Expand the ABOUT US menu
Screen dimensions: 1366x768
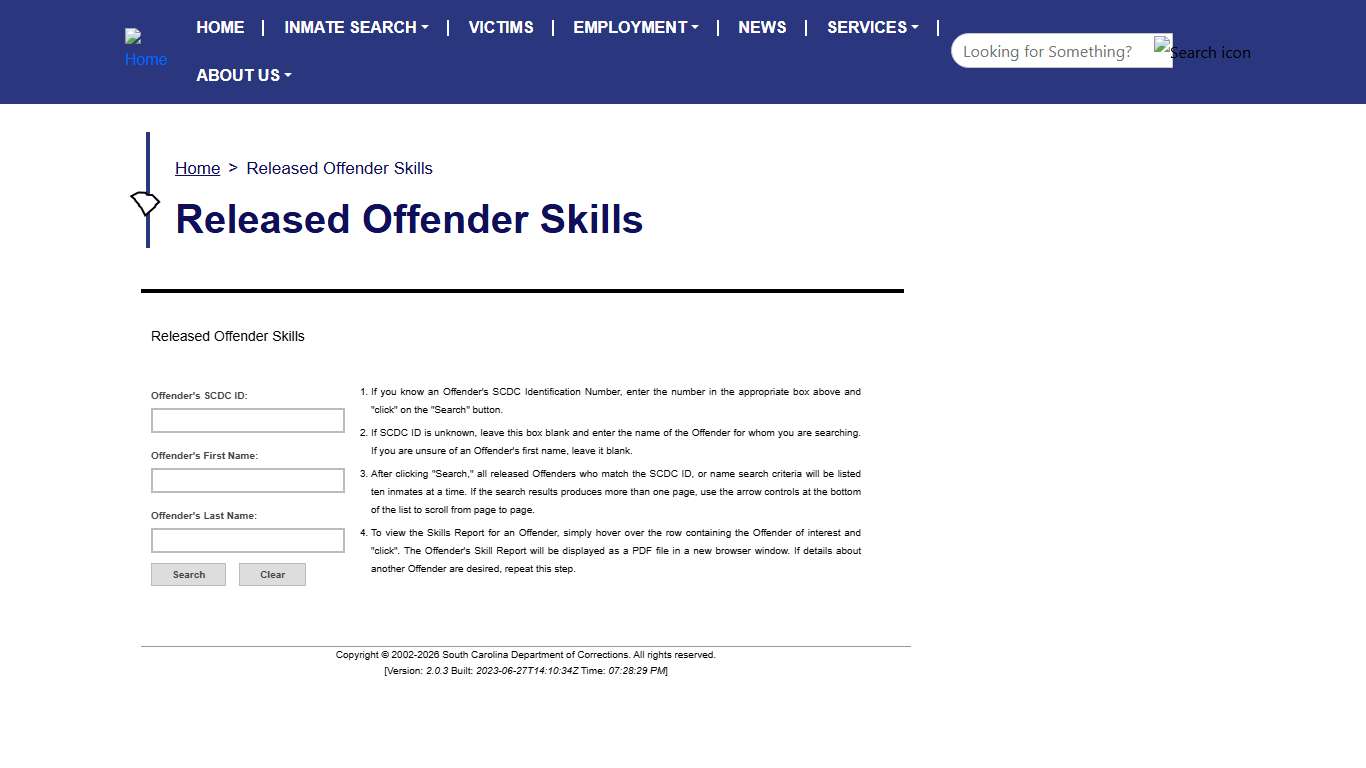243,75
